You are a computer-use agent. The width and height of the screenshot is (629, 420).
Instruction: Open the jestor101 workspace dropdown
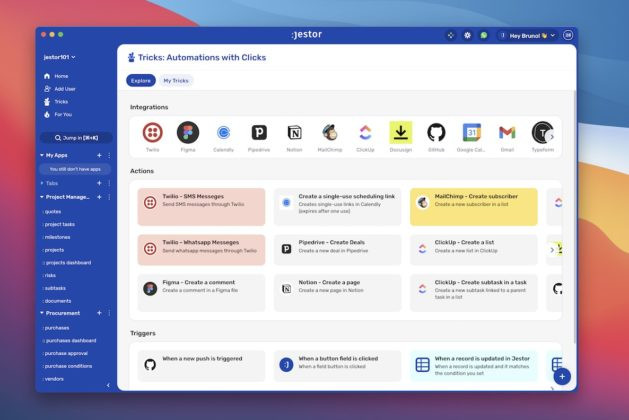[x=59, y=57]
